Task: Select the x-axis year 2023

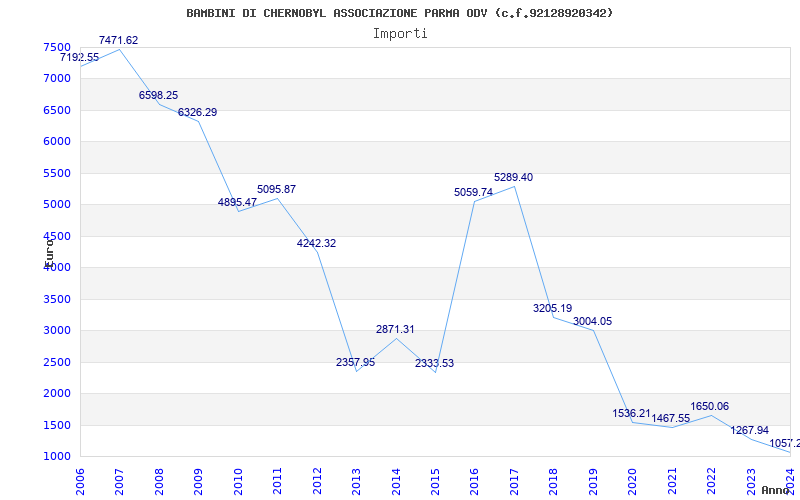Action: click(751, 482)
